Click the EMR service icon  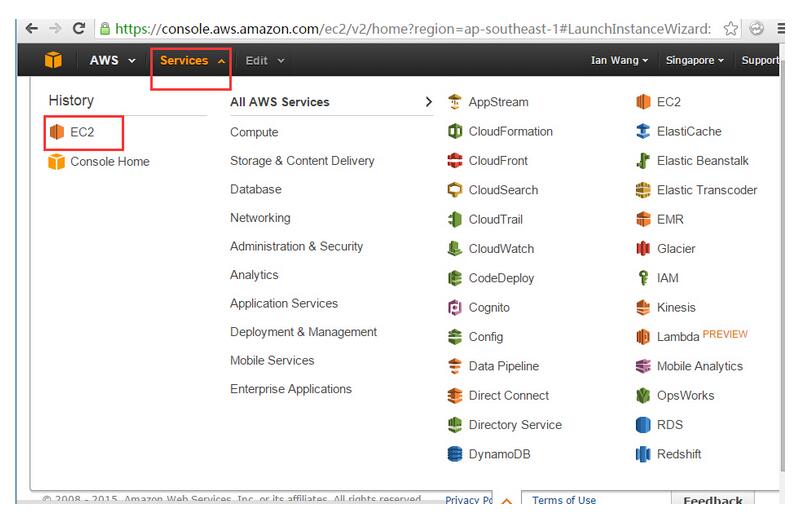click(643, 219)
